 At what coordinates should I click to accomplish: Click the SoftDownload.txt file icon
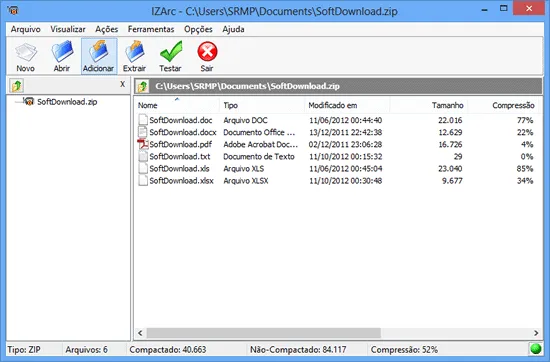143,156
